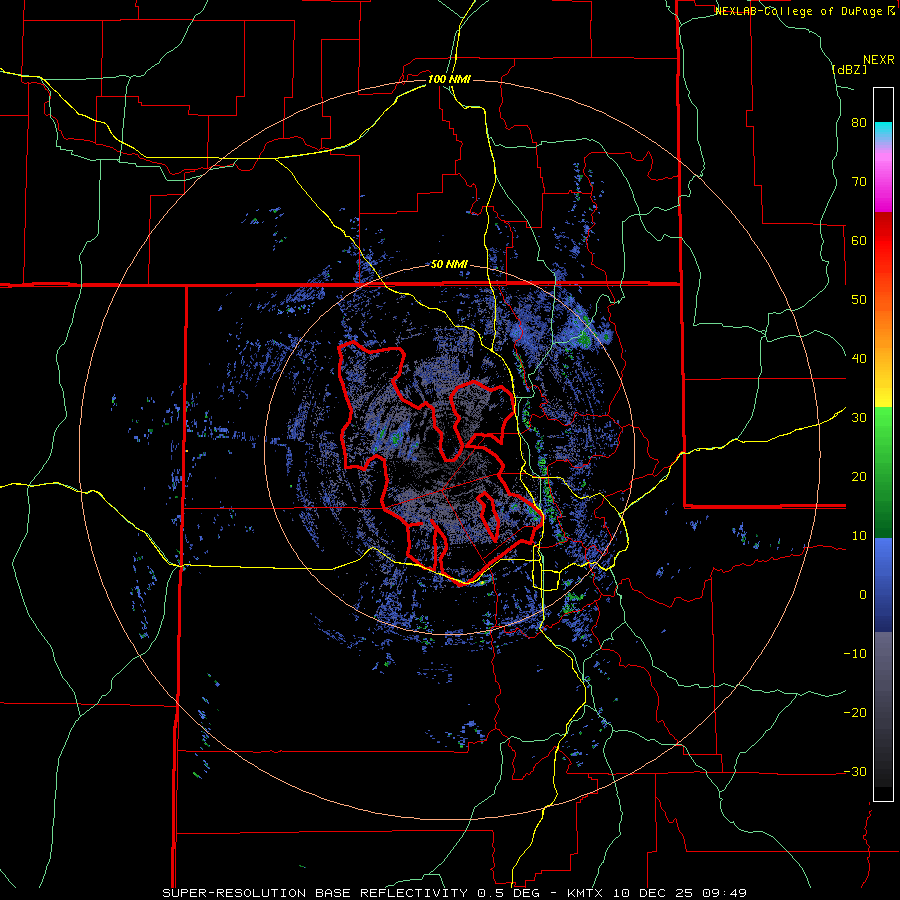
Task: Click the 80 value on the color scale
Action: coord(859,123)
